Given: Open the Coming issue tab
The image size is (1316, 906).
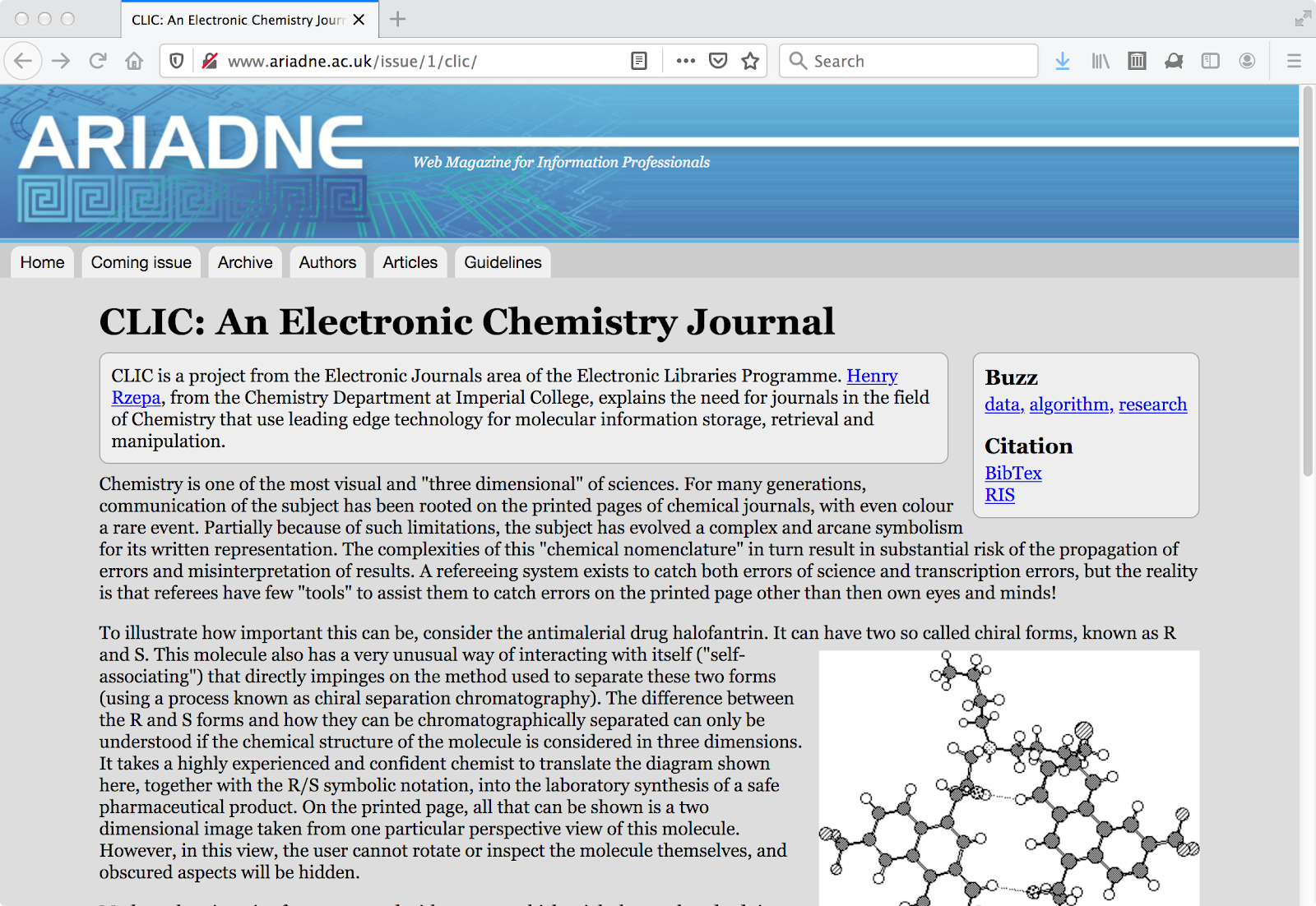Looking at the screenshot, I should click(141, 262).
